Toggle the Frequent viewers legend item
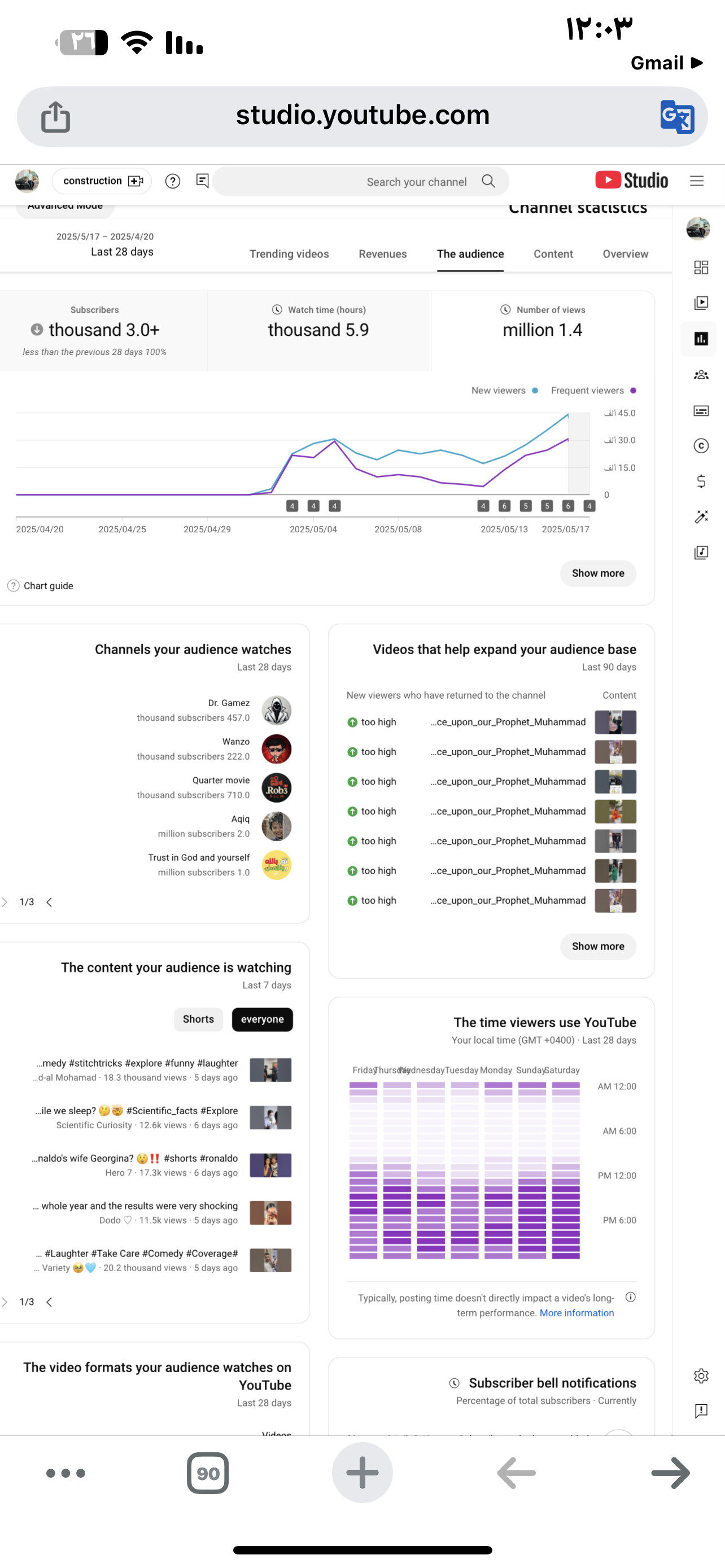 [593, 390]
